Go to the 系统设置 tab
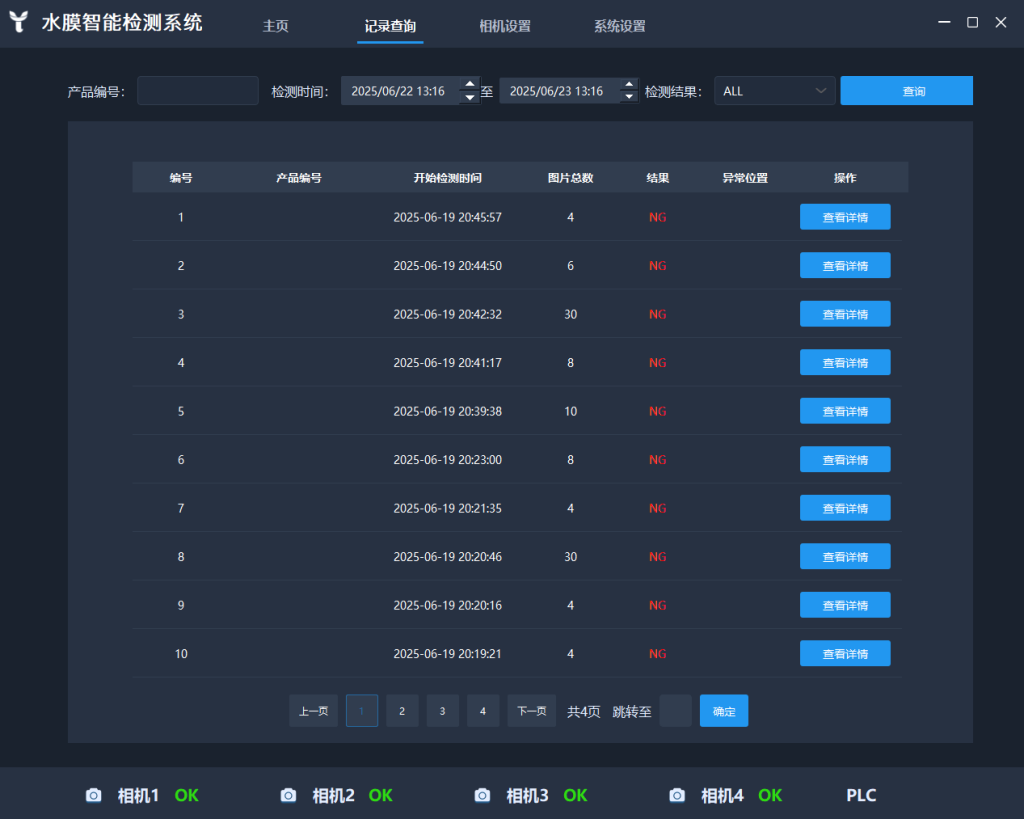 tap(619, 26)
